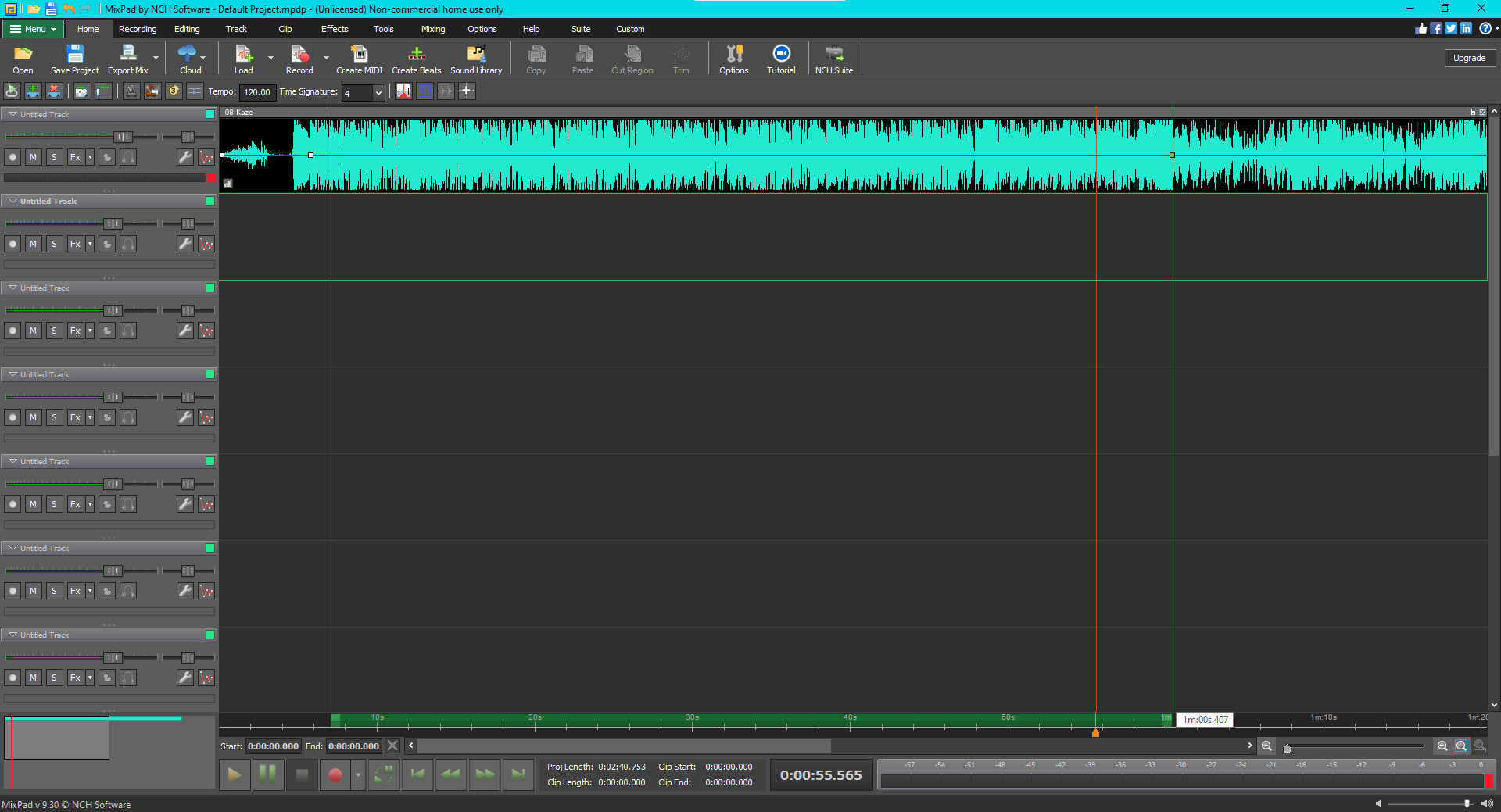Screen dimensions: 1501x812
Task: Click the Create Beats icon
Action: tap(416, 54)
